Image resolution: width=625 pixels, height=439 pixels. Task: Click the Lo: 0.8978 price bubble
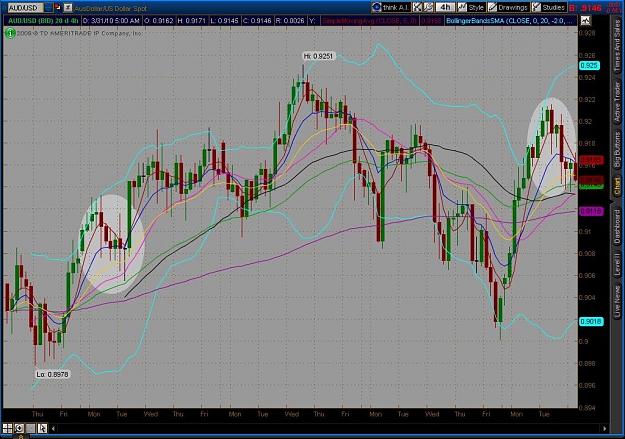tap(52, 374)
